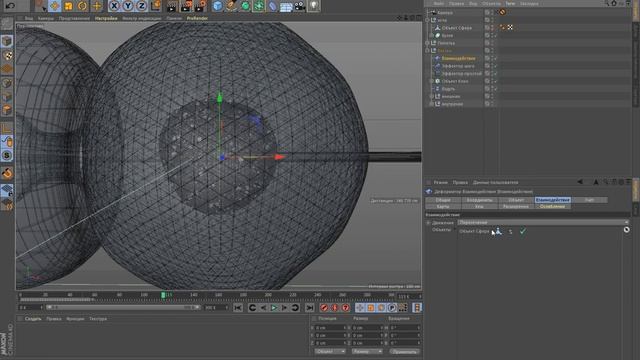Click the Undo arrow icon
This screenshot has width=640, height=360.
(11, 5)
